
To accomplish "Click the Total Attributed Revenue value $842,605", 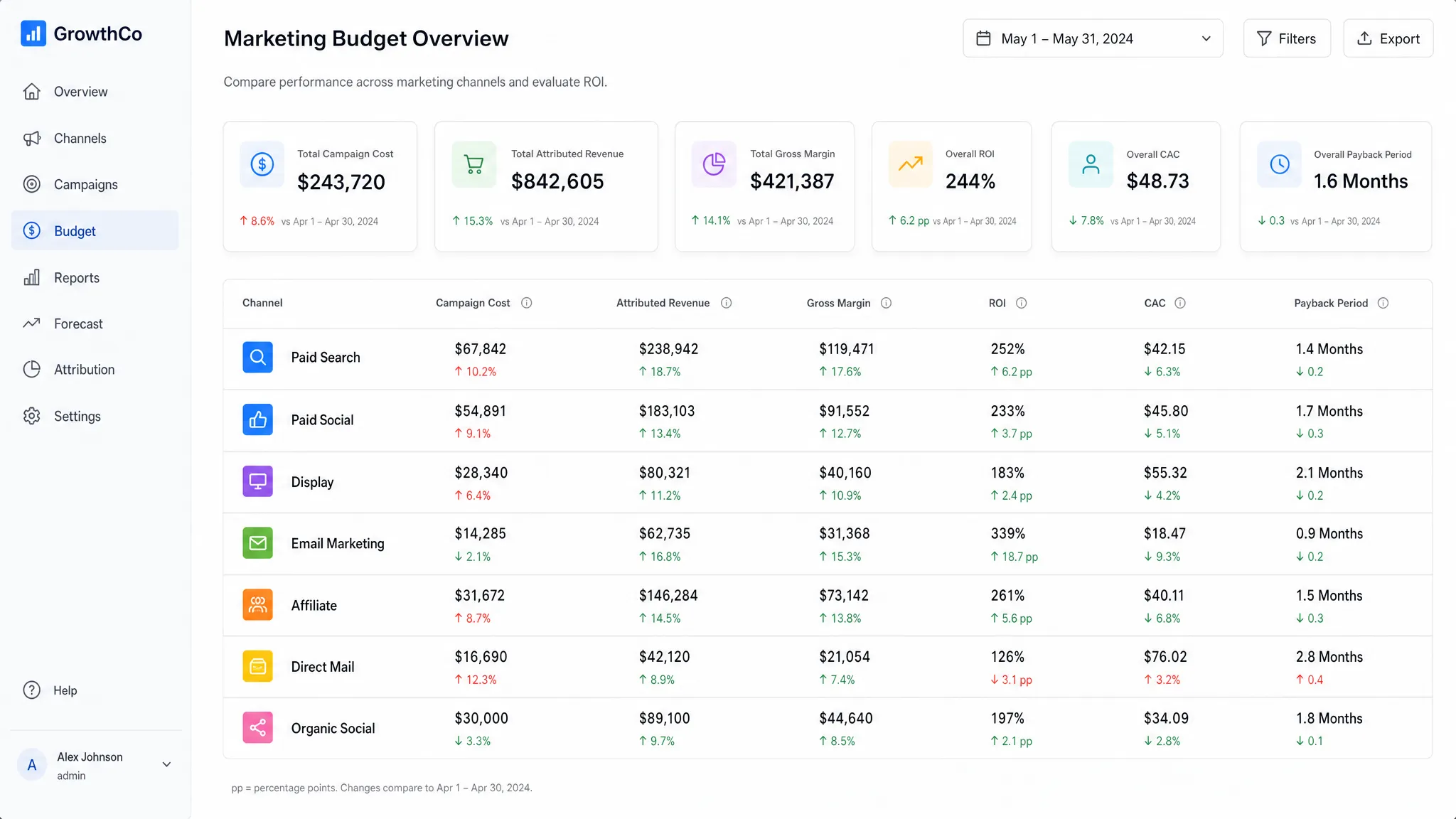I will (557, 181).
